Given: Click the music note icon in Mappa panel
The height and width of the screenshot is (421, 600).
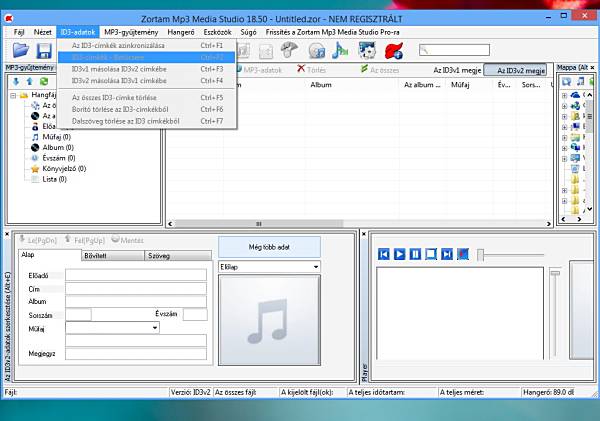Looking at the screenshot, I should 580,81.
